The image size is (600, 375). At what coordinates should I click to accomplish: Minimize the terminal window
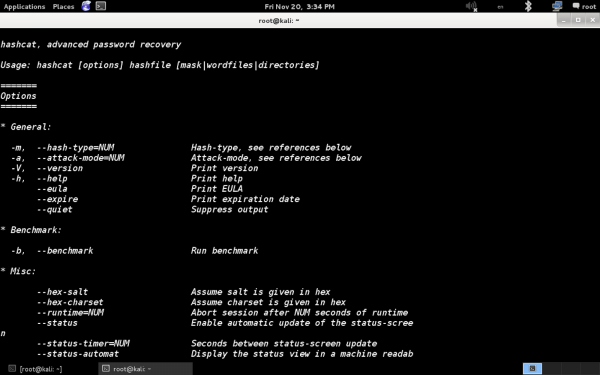[563, 20]
